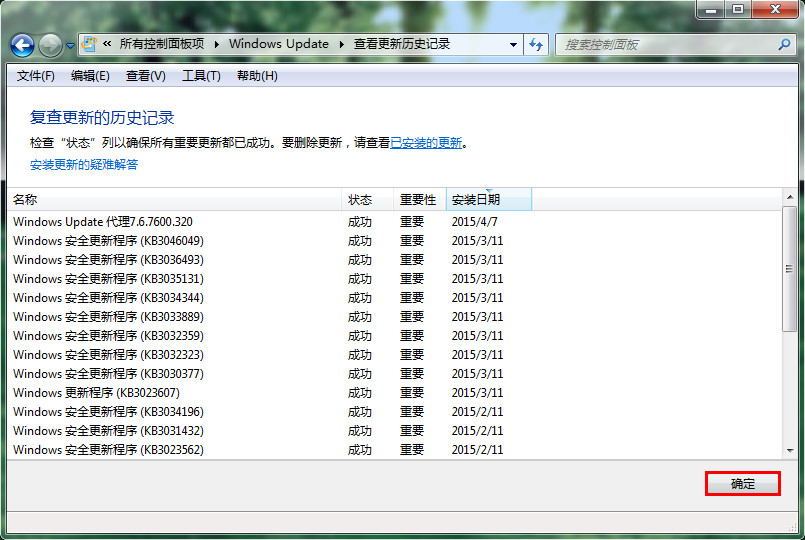Select update KB3034196 row
Viewport: 805px width, 540px height.
pos(394,412)
